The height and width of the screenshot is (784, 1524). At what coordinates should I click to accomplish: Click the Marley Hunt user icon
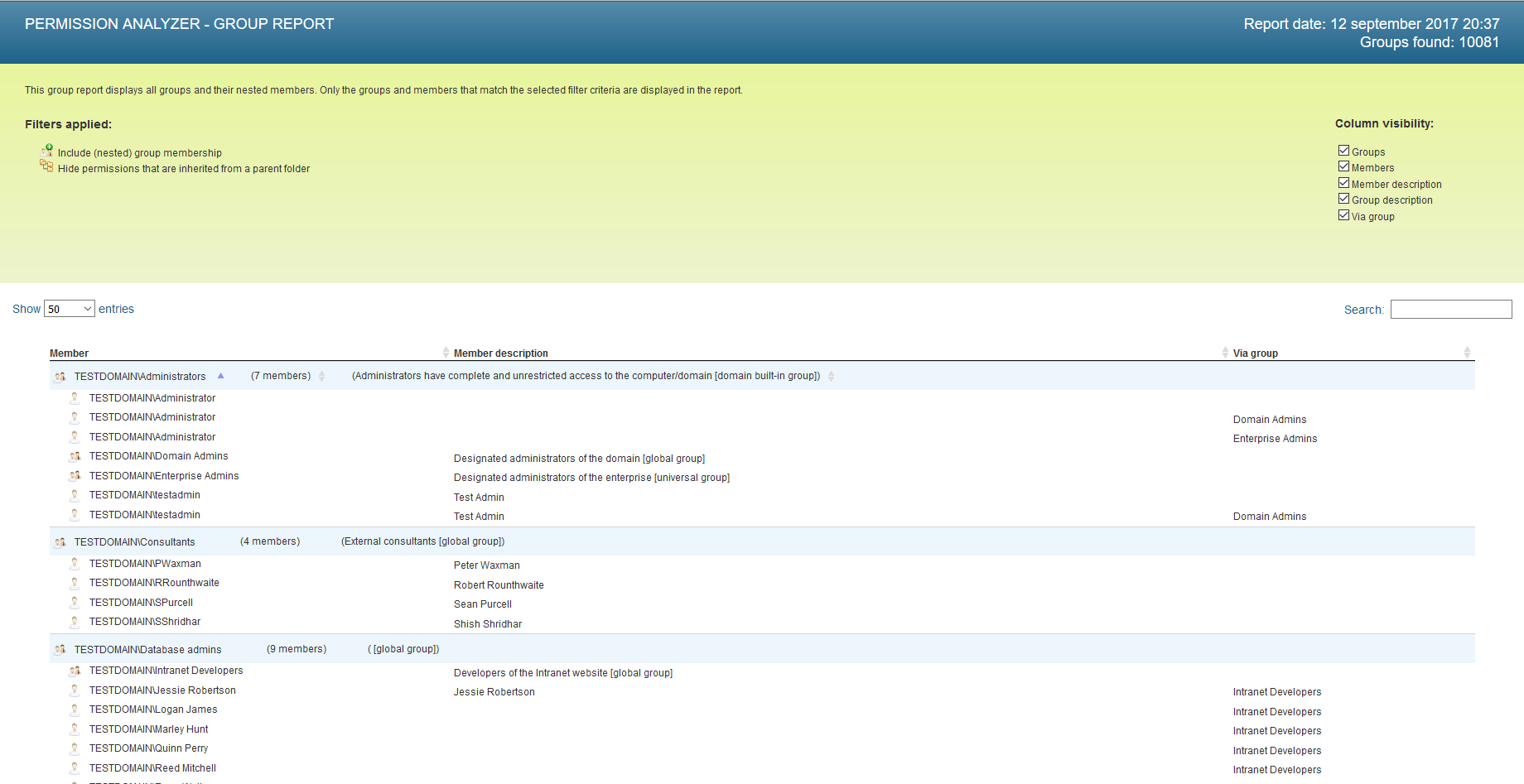[x=75, y=729]
